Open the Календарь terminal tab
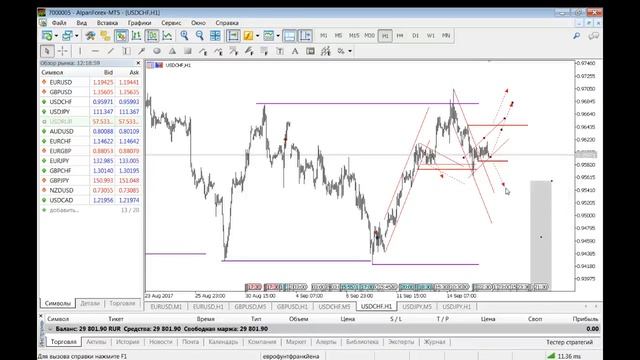Viewport: 640px width, 360px height. click(x=223, y=342)
